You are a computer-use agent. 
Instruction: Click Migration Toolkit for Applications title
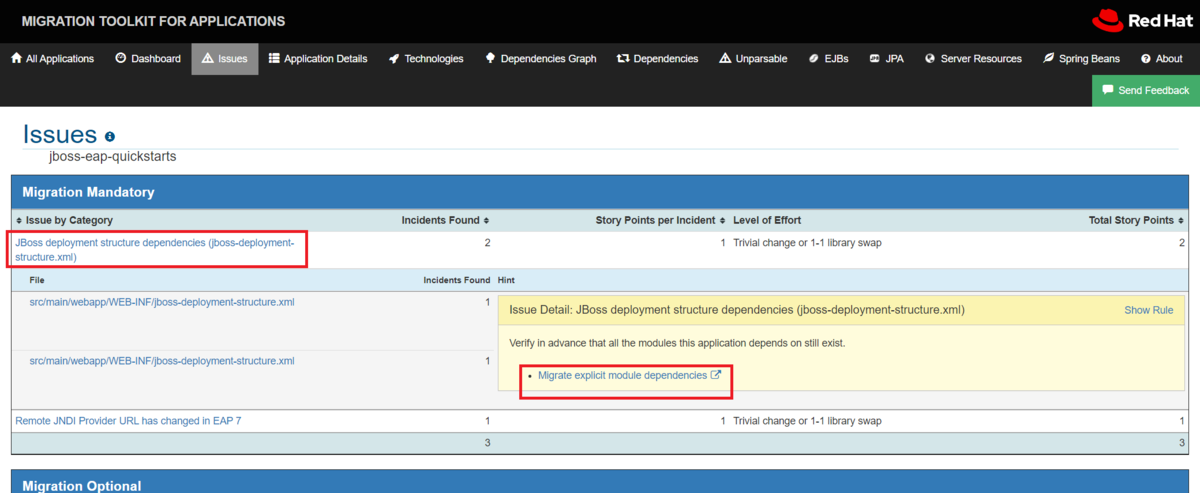[x=153, y=21]
